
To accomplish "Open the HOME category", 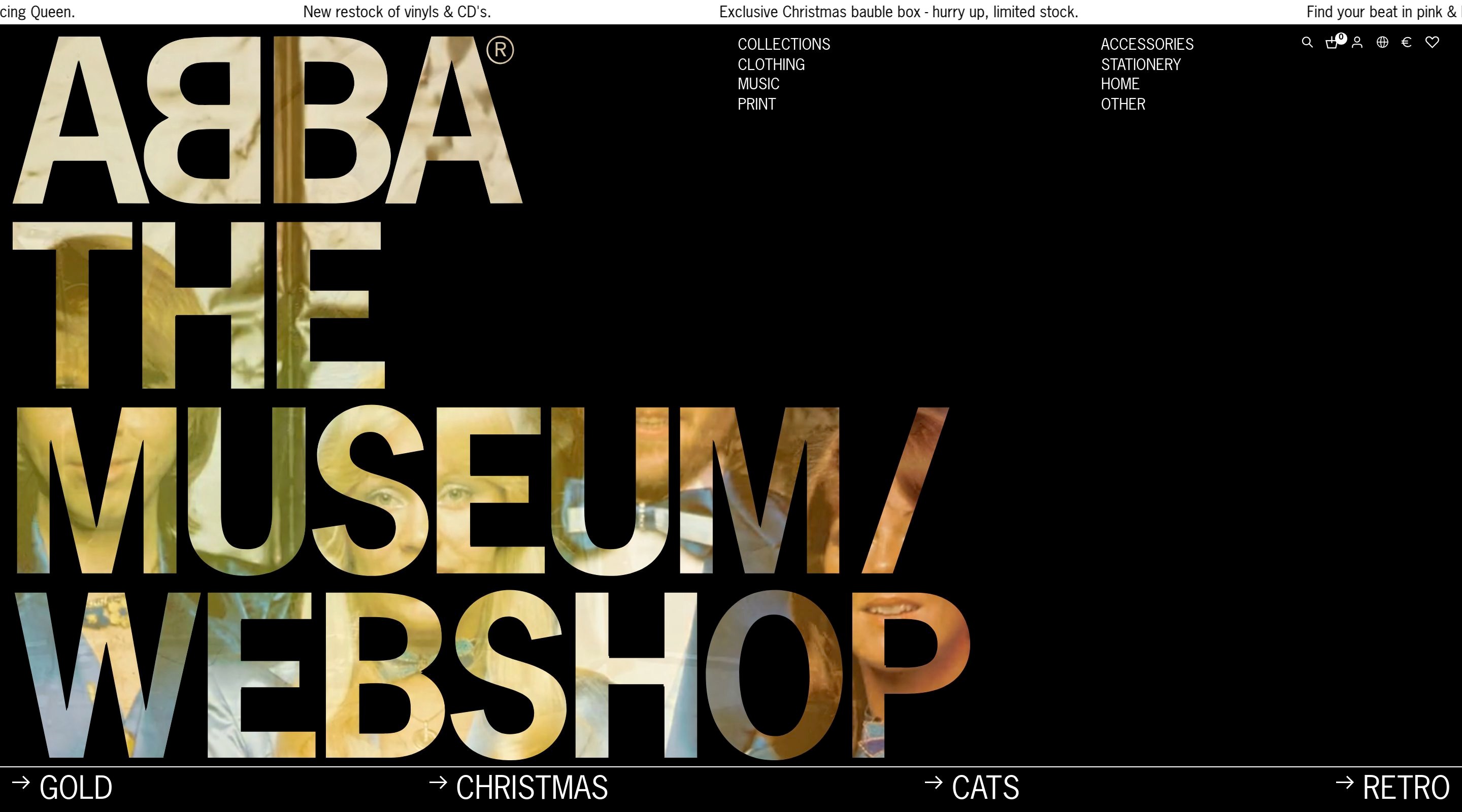I will (x=1120, y=84).
